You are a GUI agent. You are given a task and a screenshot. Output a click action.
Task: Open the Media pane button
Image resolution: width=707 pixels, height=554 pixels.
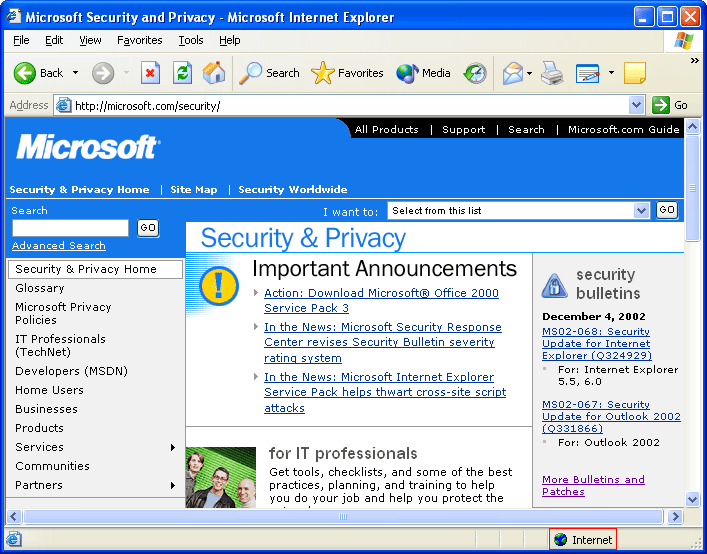(423, 73)
